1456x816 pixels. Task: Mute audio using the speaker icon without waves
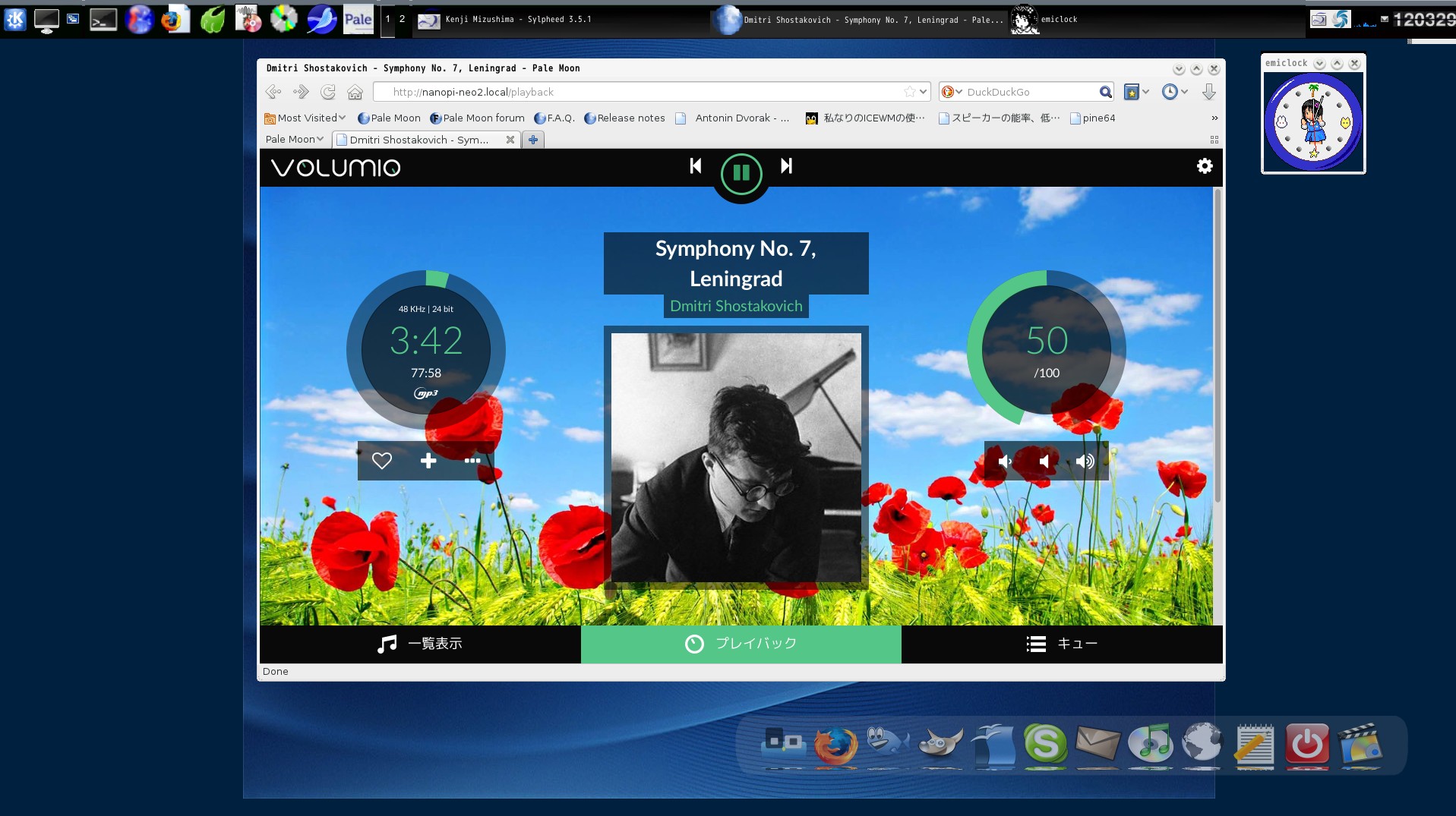pyautogui.click(x=1044, y=462)
